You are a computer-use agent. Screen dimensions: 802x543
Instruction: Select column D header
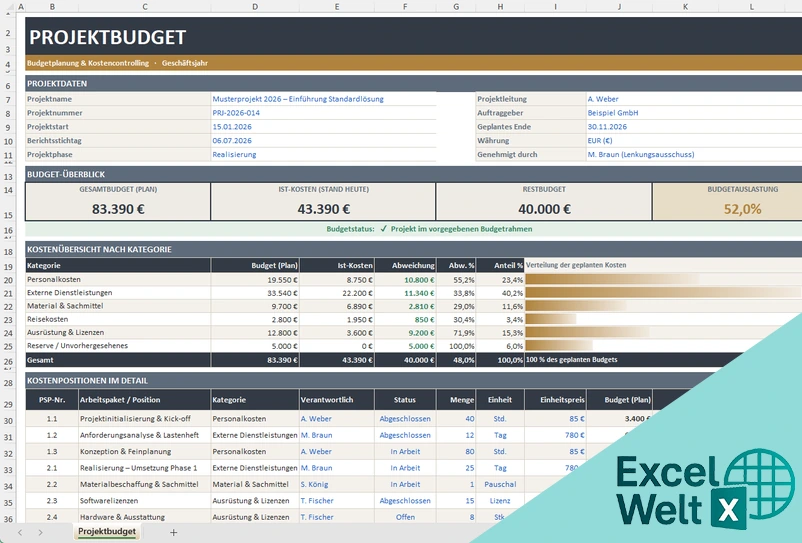click(x=255, y=7)
